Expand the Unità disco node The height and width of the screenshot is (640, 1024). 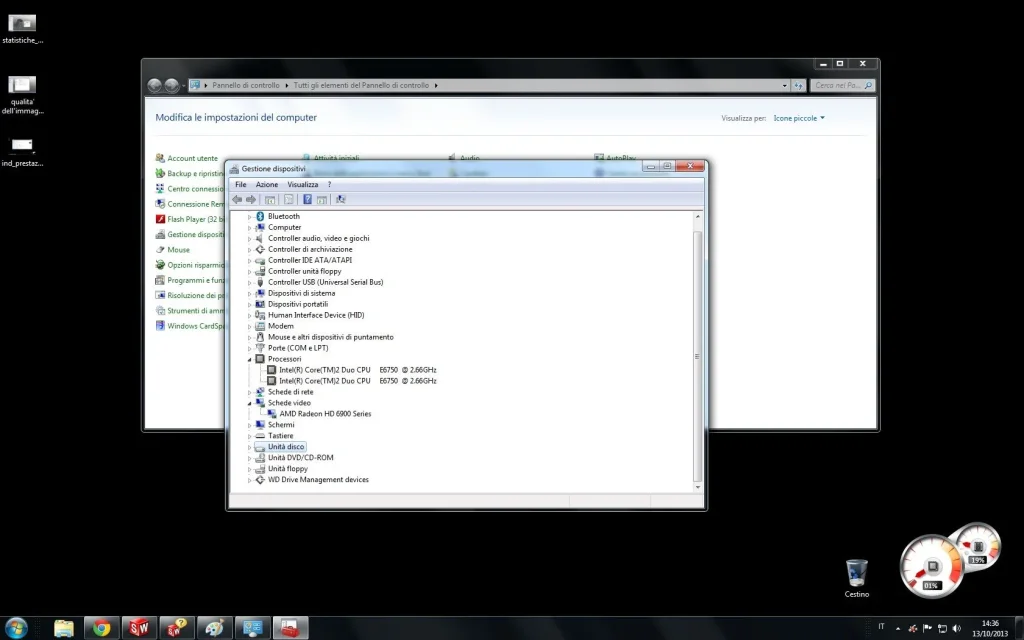[x=249, y=447]
